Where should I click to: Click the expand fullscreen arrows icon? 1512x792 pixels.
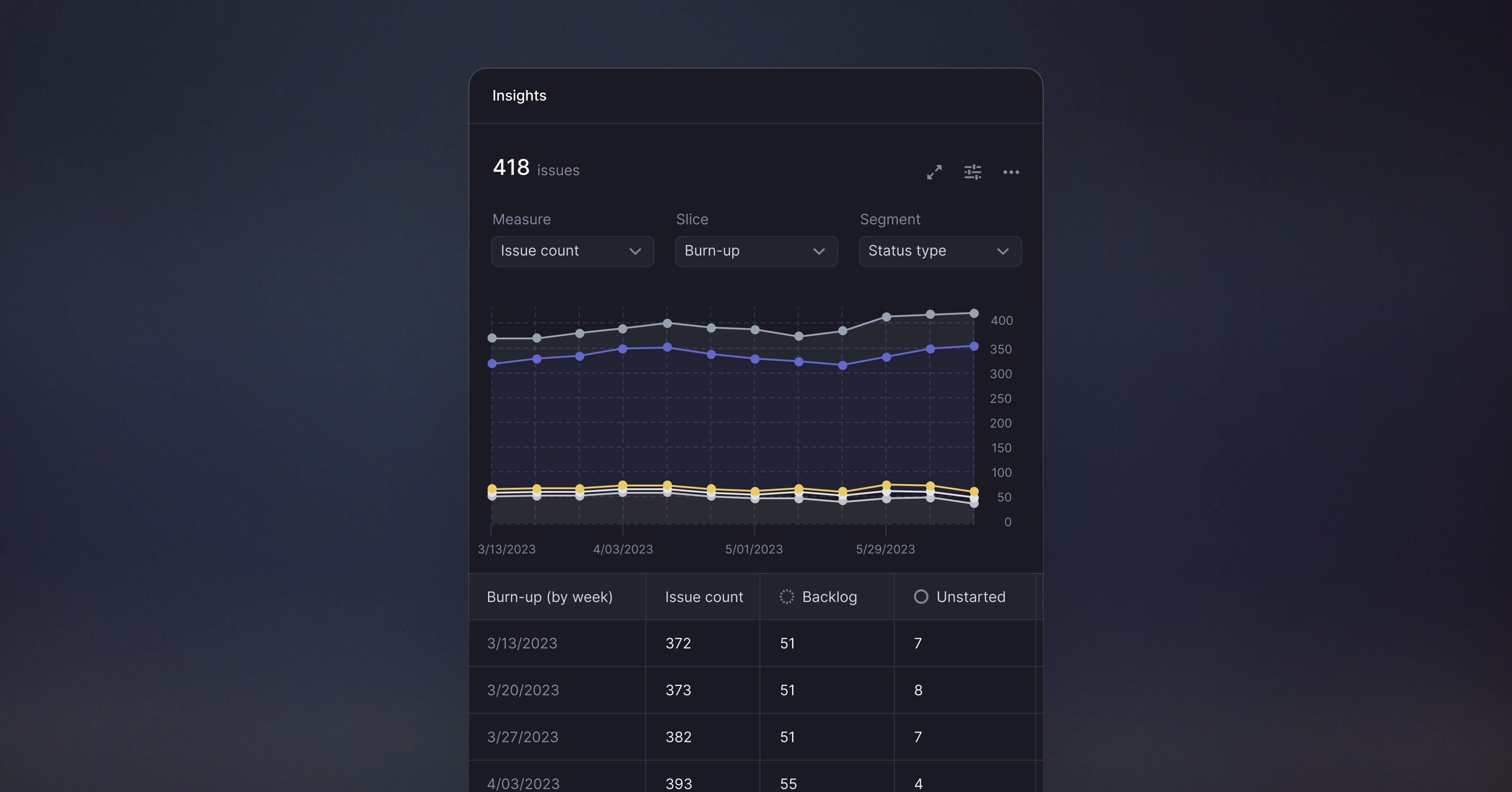point(934,172)
